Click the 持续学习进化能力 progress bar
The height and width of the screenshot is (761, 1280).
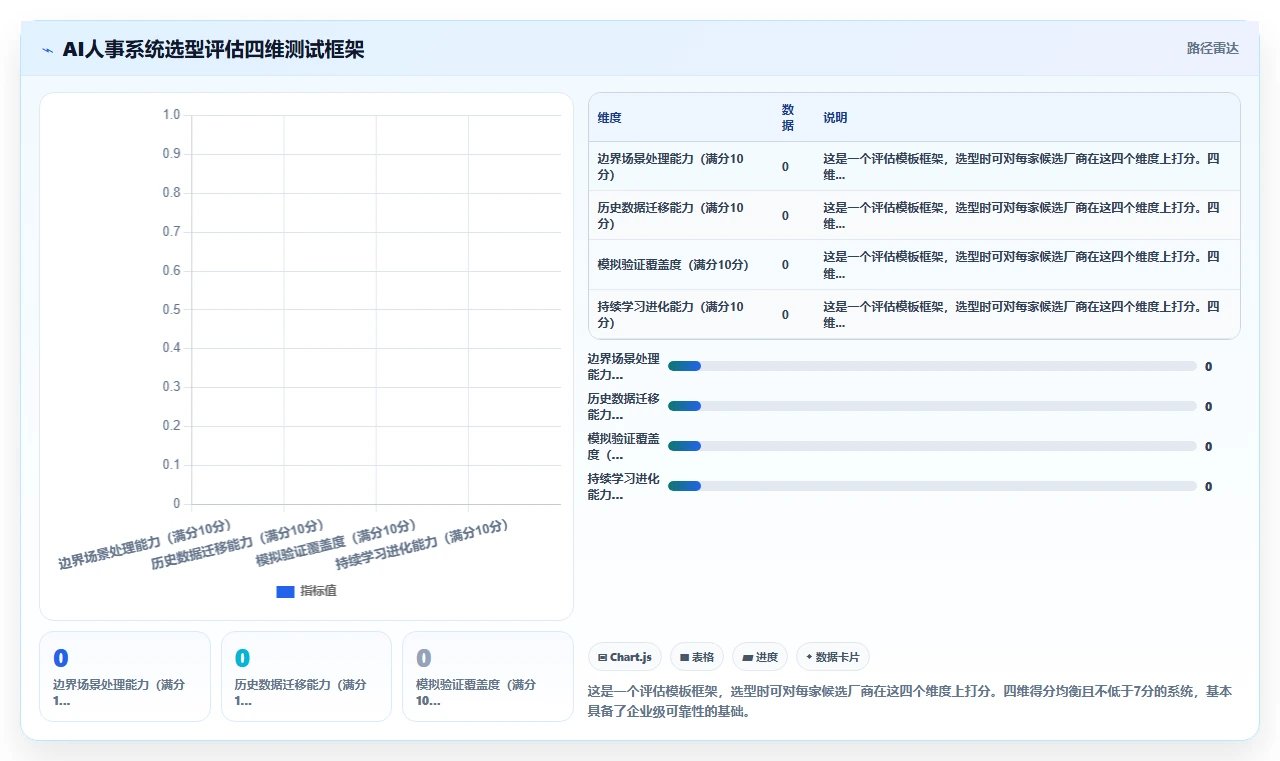(x=932, y=486)
